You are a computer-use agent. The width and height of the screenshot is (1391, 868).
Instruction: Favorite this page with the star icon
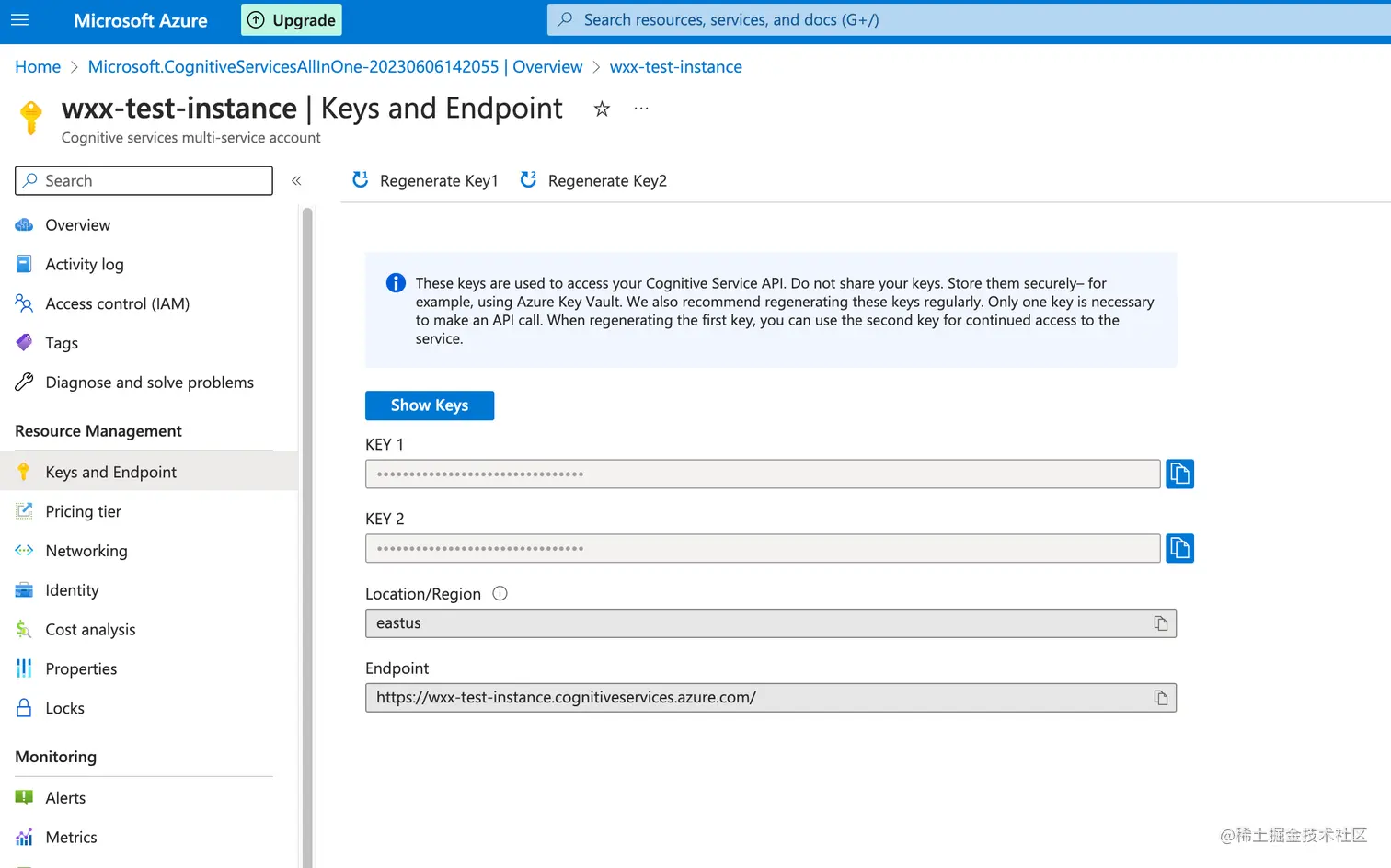[602, 109]
